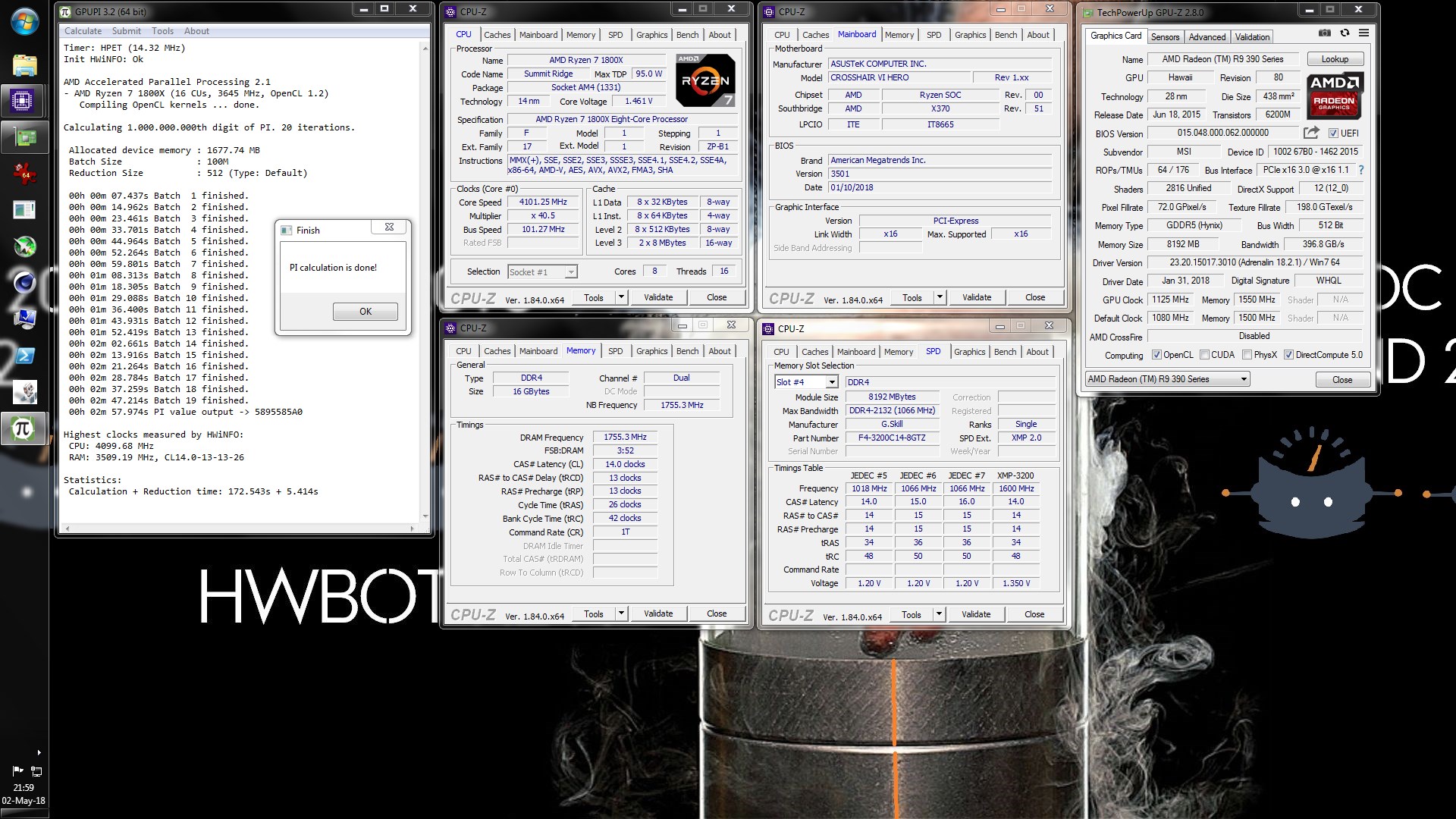Open the Calculate menu in GPUPI
The width and height of the screenshot is (1456, 819).
(x=83, y=31)
